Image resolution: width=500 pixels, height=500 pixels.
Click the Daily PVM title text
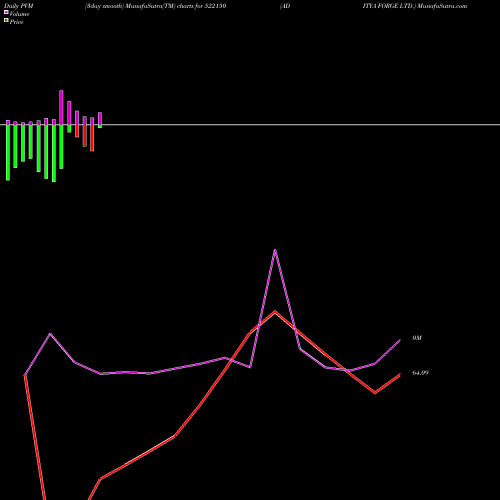coord(19,6)
